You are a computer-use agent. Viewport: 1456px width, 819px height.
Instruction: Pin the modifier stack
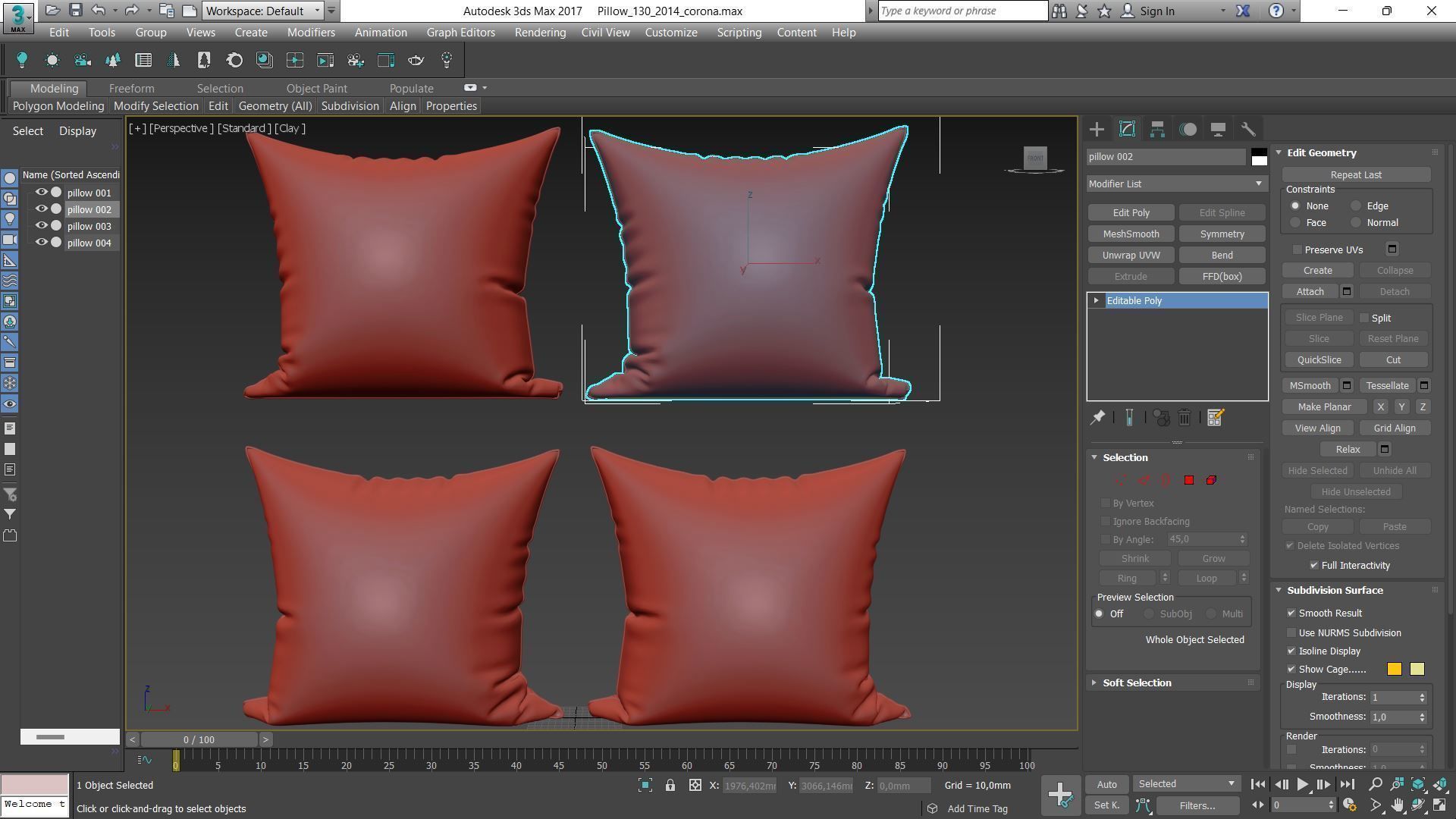tap(1097, 417)
